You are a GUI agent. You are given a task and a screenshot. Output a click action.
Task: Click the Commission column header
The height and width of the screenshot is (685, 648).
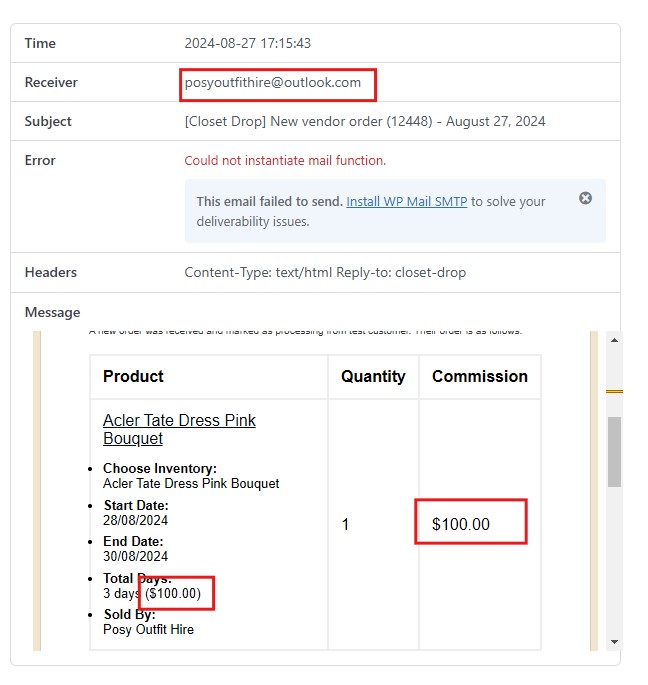point(480,377)
